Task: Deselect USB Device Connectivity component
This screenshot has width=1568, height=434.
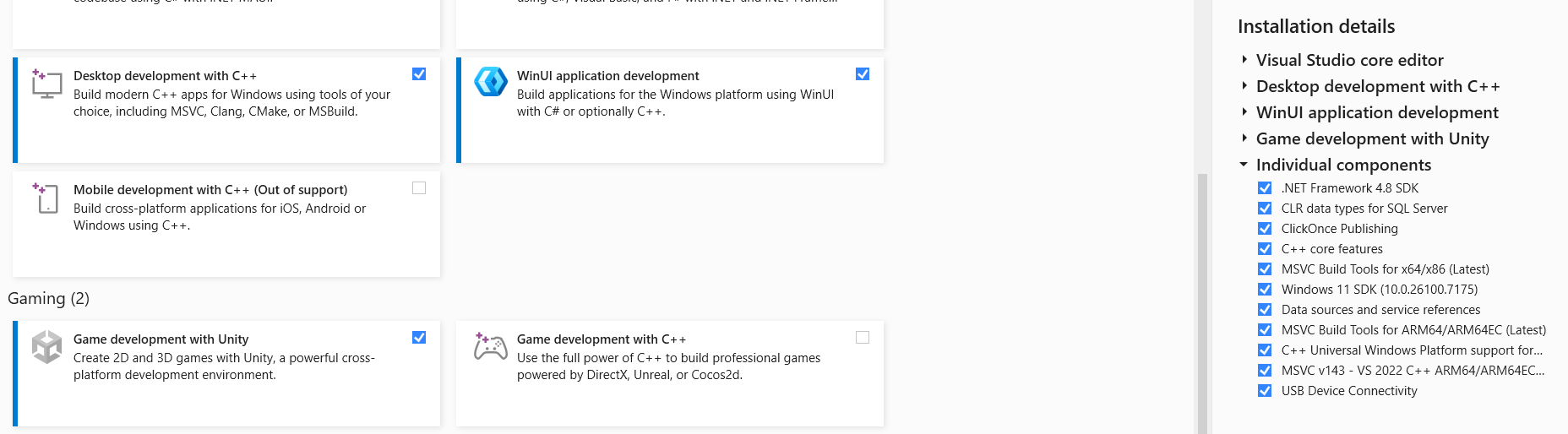Action: (x=1265, y=391)
